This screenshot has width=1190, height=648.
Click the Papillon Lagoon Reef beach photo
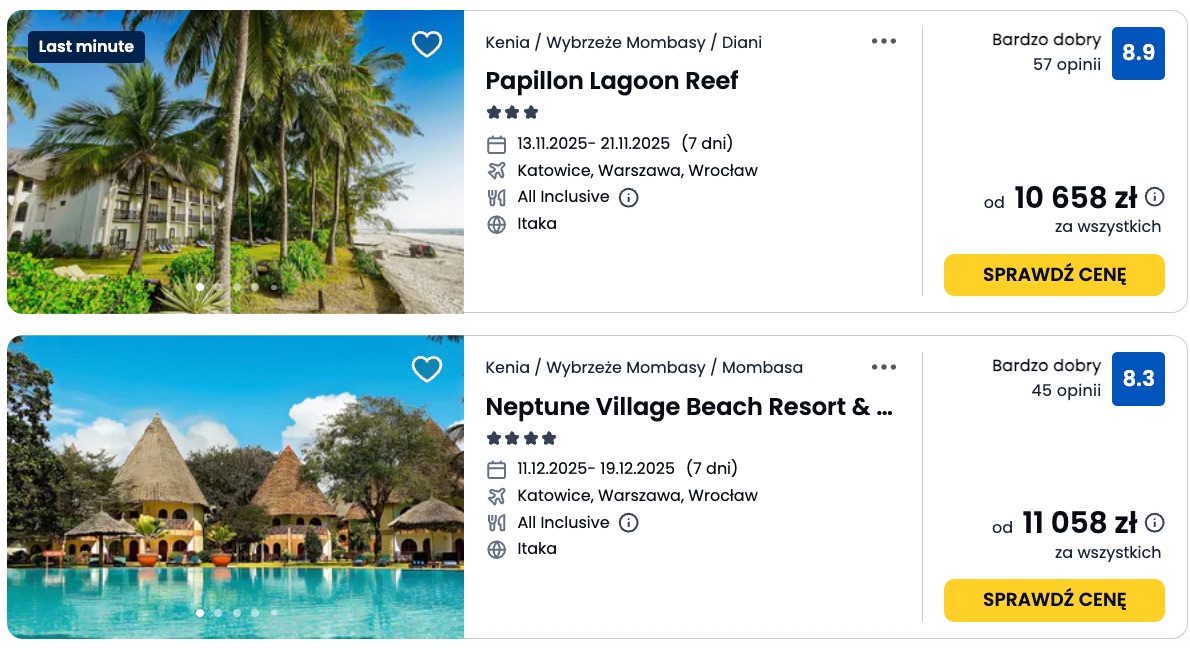click(x=235, y=180)
